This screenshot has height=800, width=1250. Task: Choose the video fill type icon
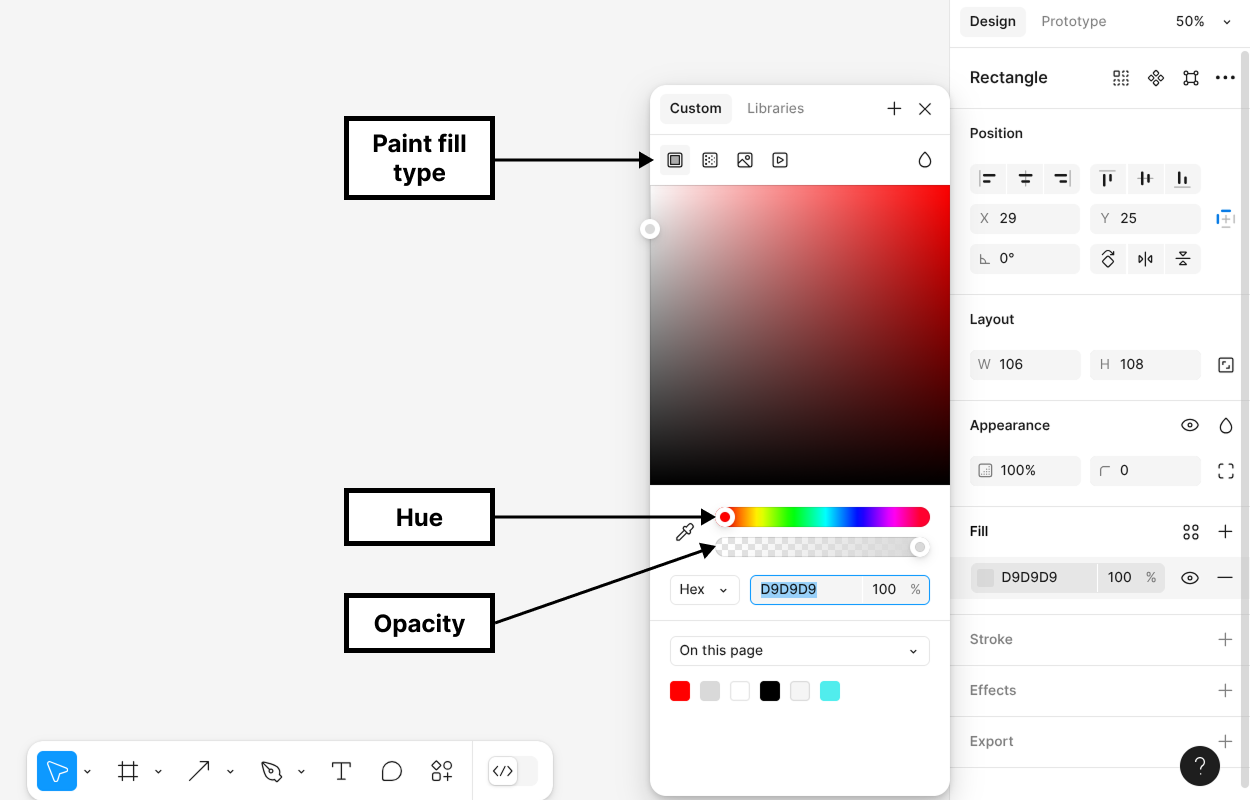point(780,160)
